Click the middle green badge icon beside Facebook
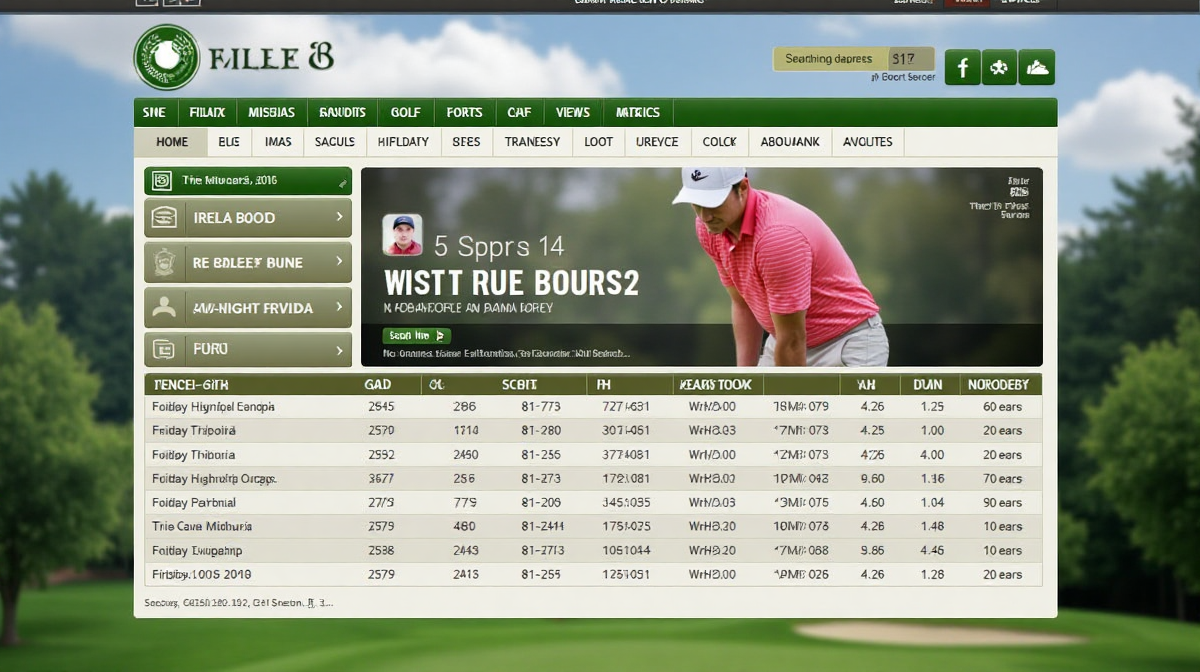The image size is (1200, 672). click(x=999, y=68)
